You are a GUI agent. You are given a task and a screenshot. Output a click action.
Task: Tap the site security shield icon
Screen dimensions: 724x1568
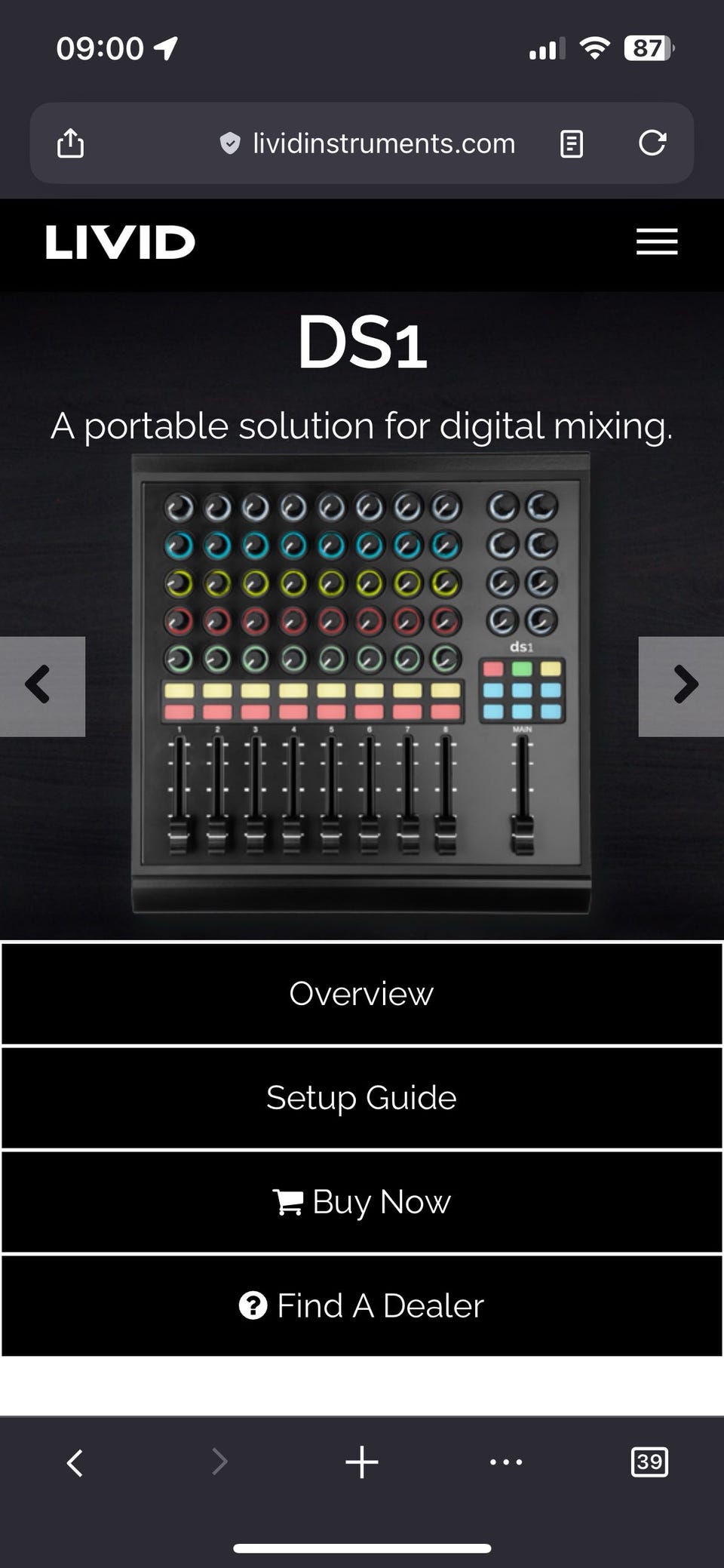coord(230,143)
